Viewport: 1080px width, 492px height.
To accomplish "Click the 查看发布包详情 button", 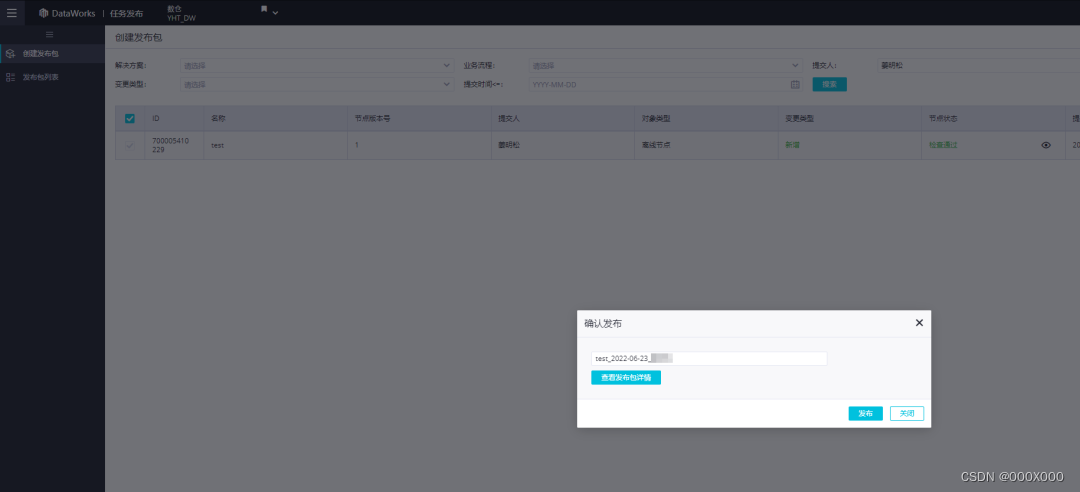I will (626, 378).
